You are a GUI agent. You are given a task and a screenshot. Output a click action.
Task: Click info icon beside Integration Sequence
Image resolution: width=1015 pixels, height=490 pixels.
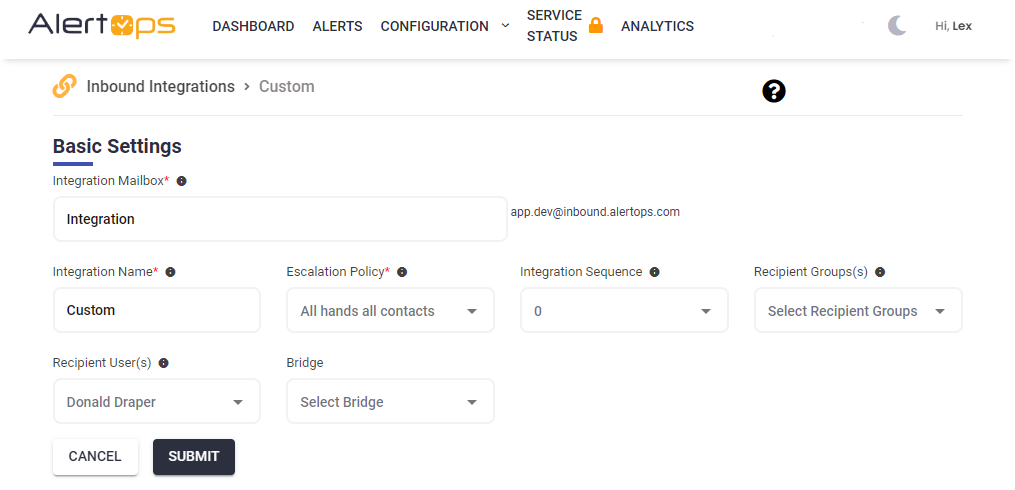click(x=654, y=272)
